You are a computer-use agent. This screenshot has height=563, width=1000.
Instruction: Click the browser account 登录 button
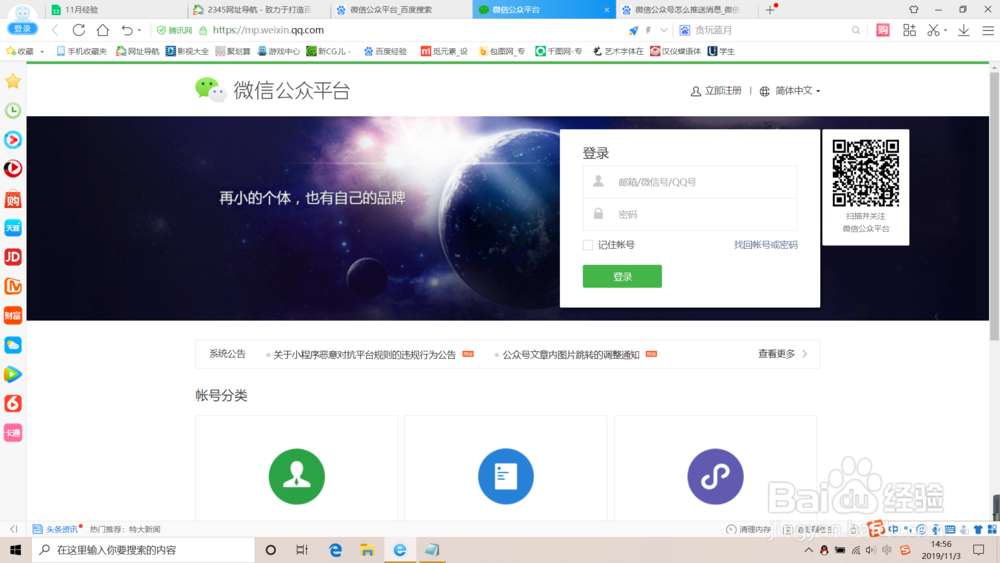(x=22, y=29)
